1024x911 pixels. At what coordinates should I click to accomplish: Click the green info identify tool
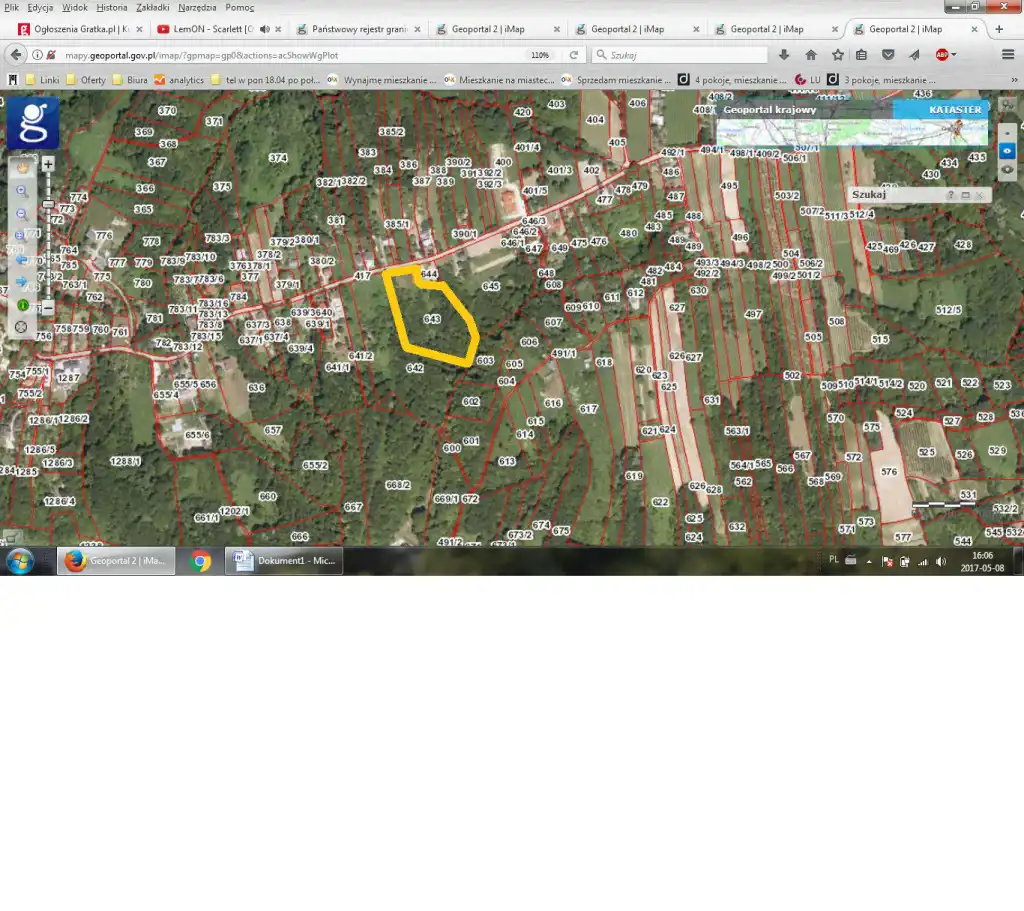(22, 305)
